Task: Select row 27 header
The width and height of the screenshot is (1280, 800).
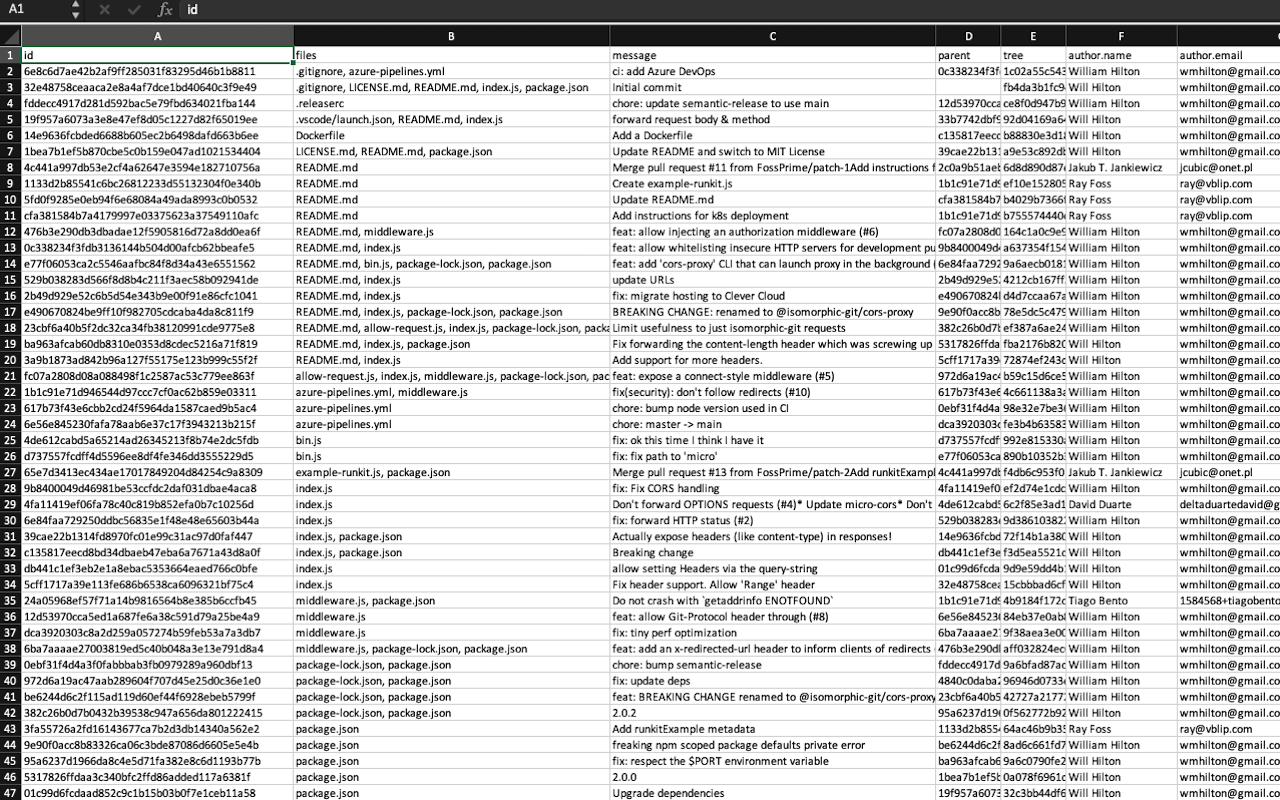Action: (10, 472)
